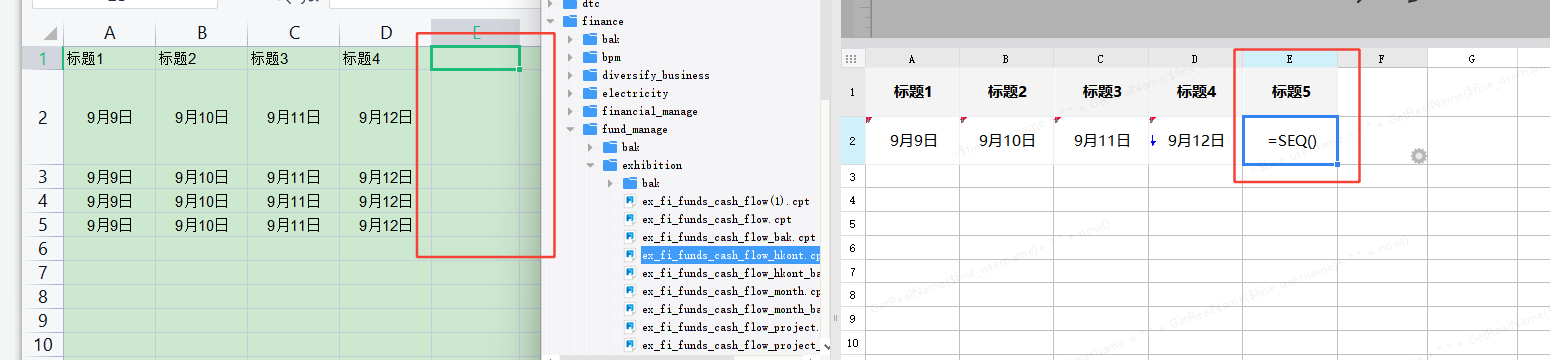Select column F header in right designer grid

(x=1382, y=59)
